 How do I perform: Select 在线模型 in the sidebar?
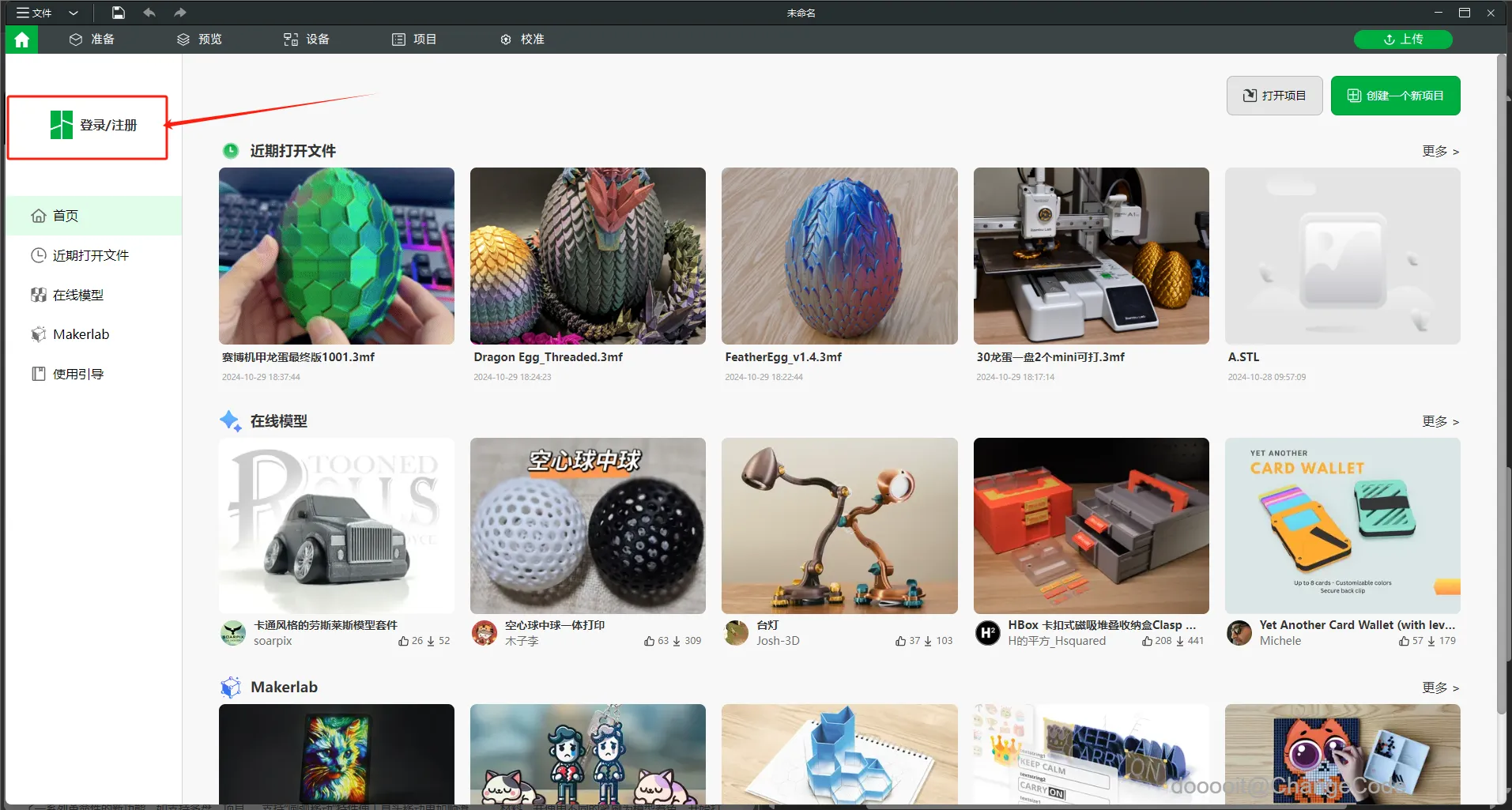coord(94,295)
